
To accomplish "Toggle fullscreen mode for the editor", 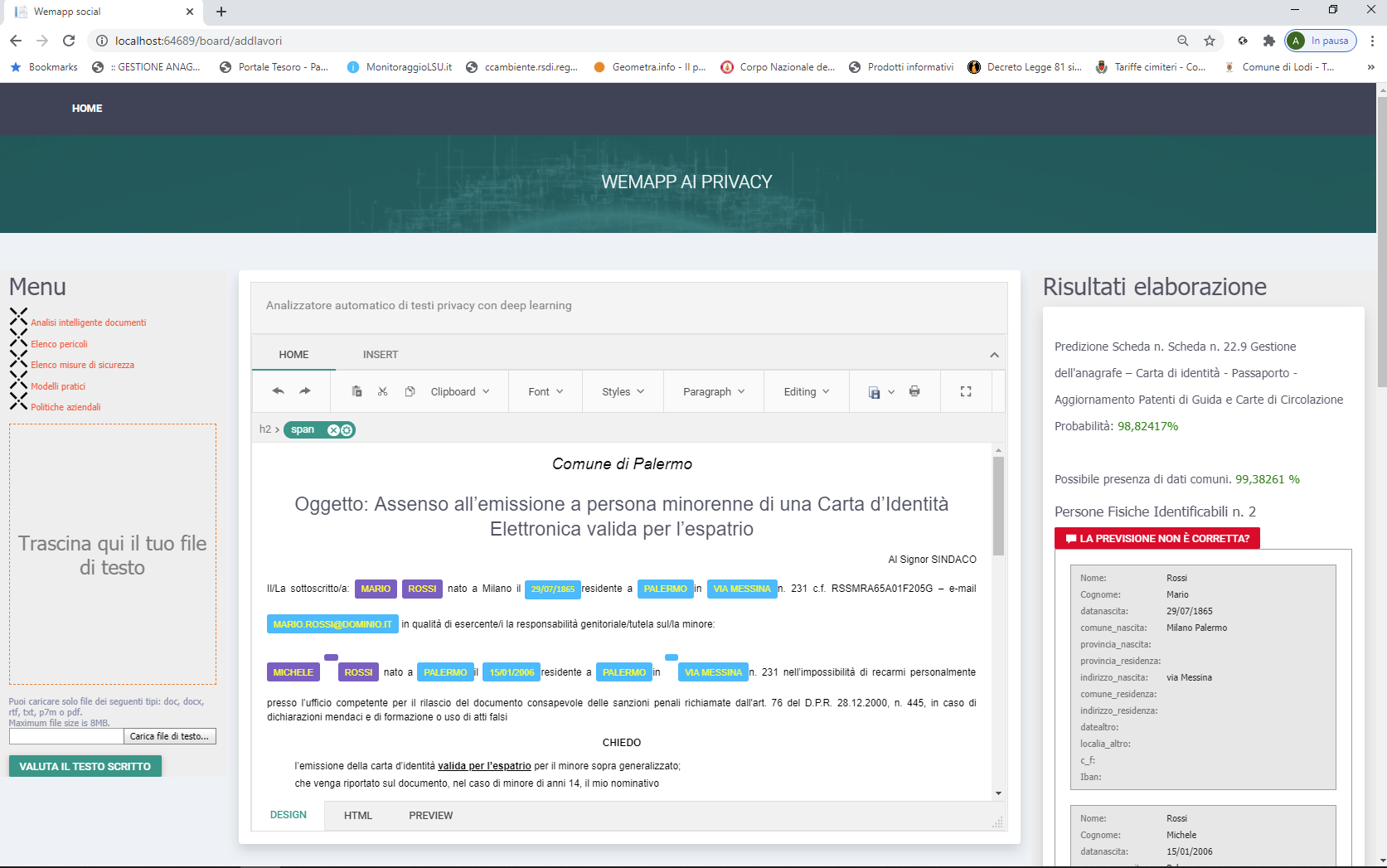I will point(966,391).
